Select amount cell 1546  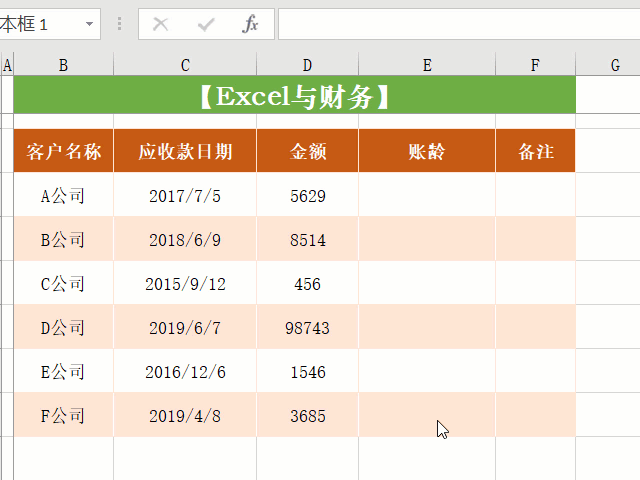click(x=307, y=371)
